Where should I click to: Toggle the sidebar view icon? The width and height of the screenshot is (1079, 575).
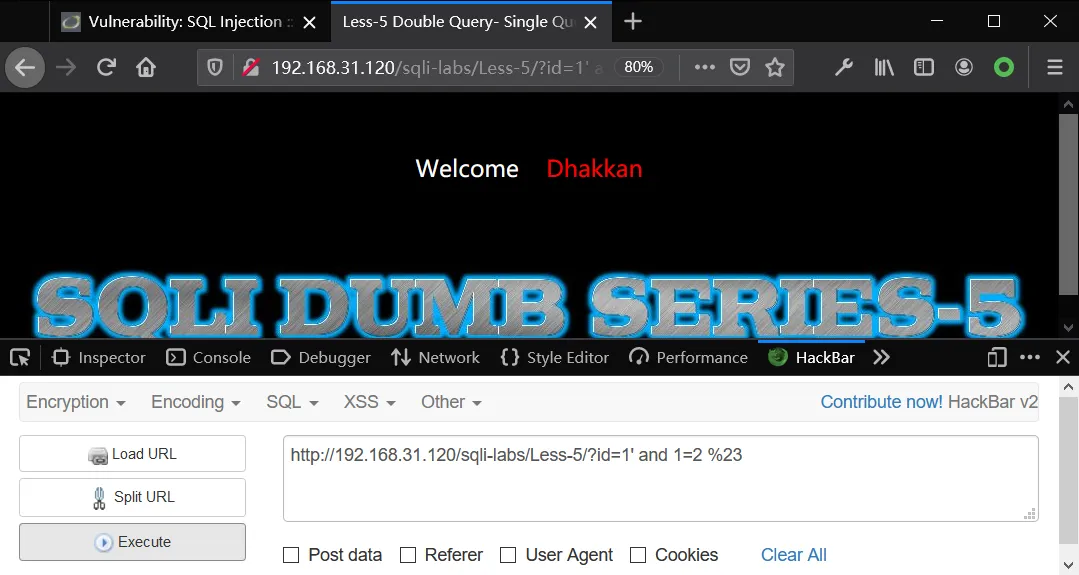click(923, 67)
